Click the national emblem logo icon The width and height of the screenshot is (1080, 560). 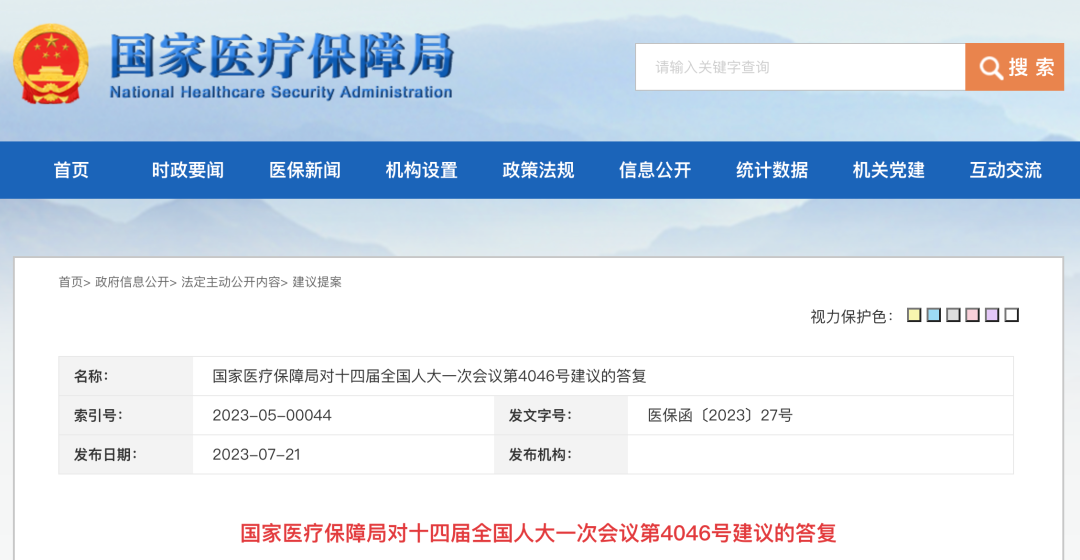pyautogui.click(x=51, y=65)
